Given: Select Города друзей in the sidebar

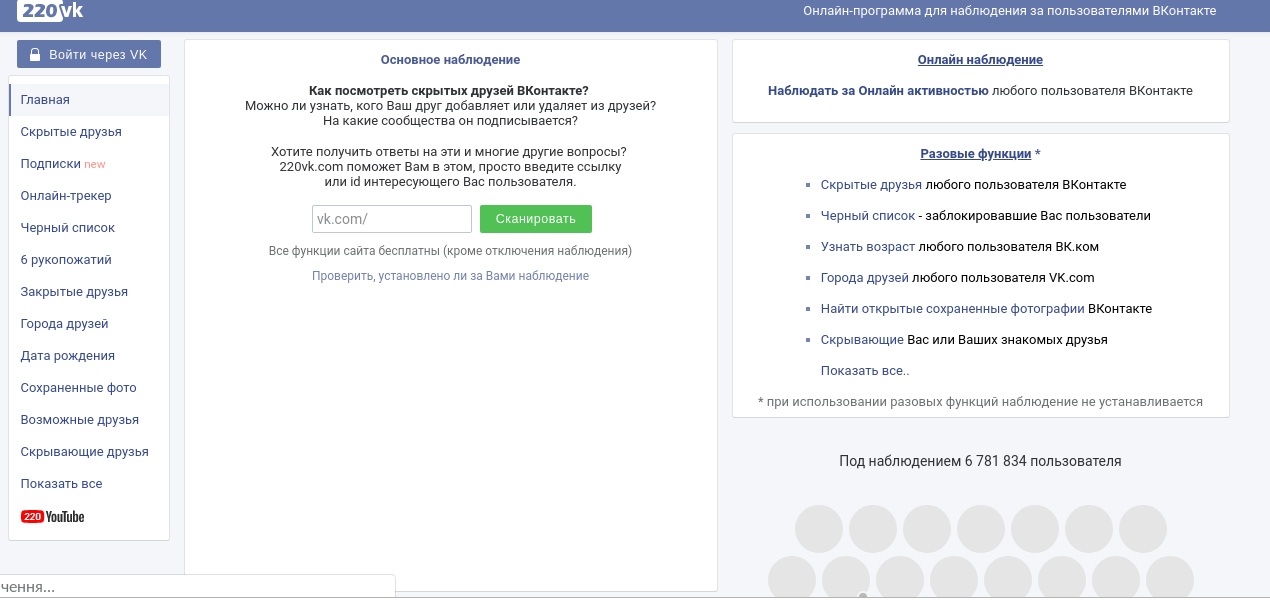Looking at the screenshot, I should (89, 324).
